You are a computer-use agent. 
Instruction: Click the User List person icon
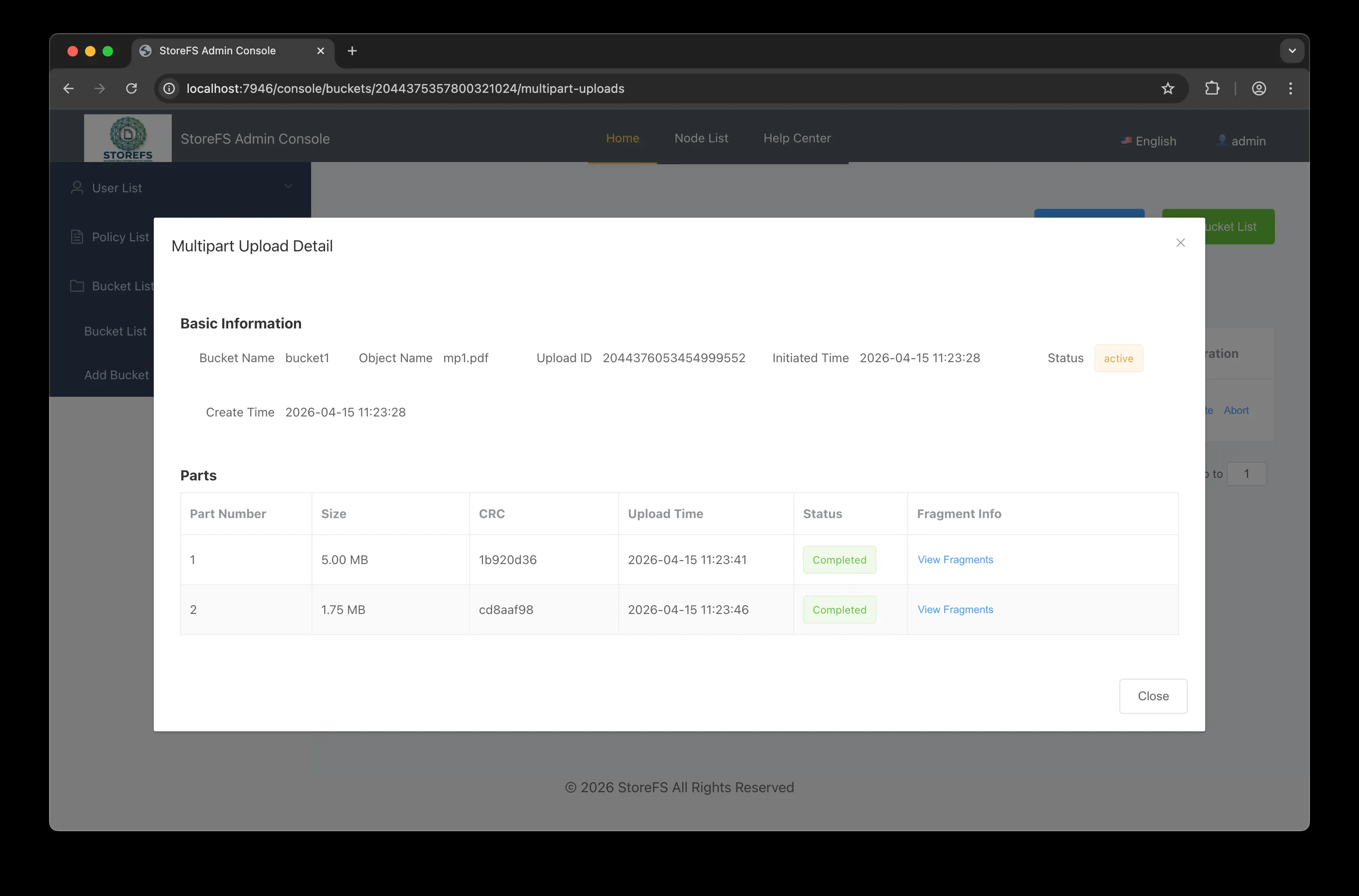77,188
